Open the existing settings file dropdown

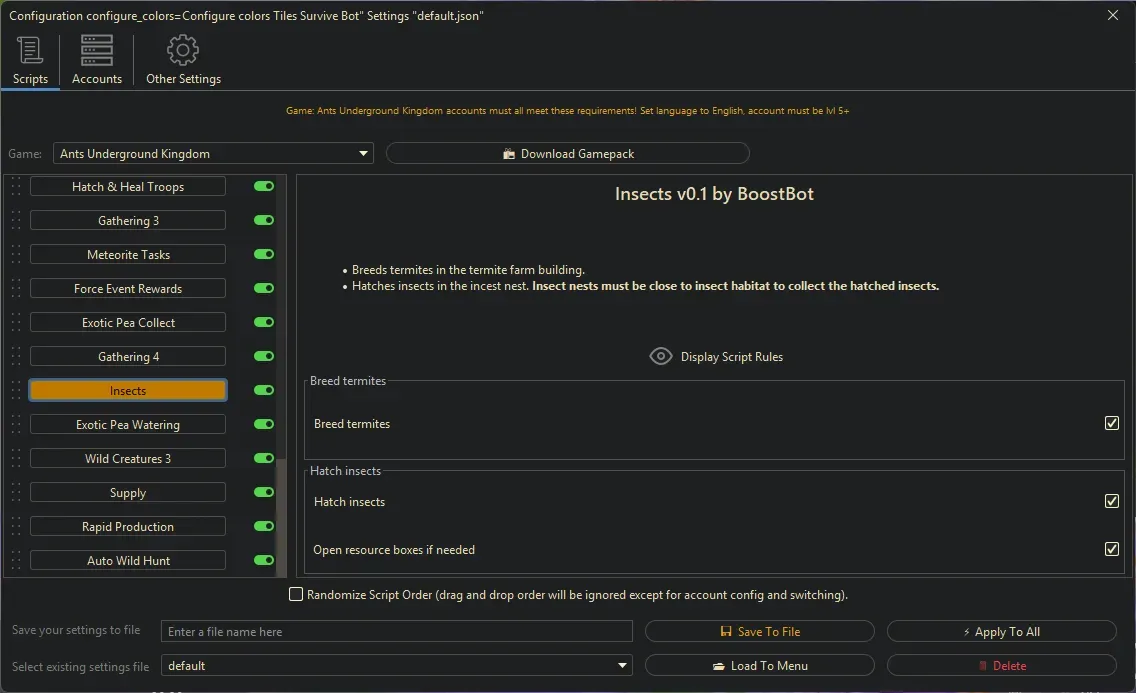[622, 666]
